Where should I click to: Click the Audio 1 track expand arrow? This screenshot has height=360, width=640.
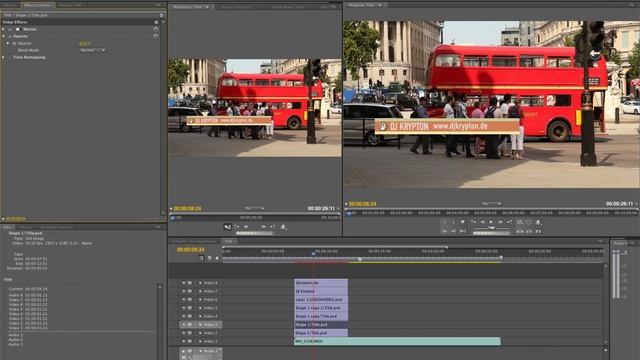[200, 351]
